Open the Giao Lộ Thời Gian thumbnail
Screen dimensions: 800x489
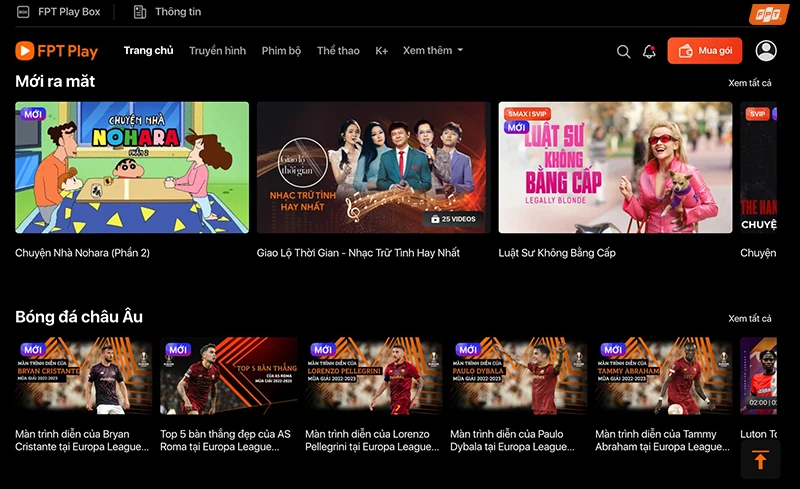coord(373,167)
